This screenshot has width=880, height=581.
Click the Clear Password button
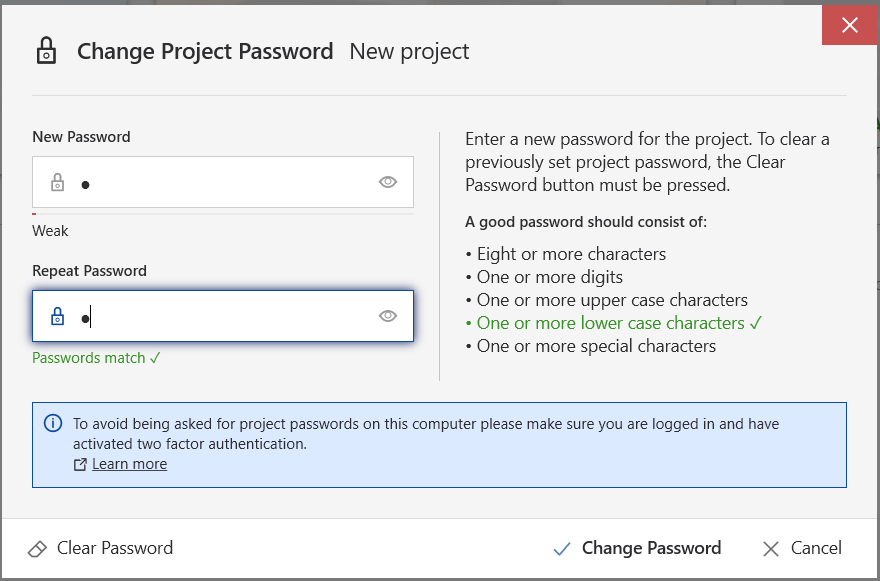point(100,548)
